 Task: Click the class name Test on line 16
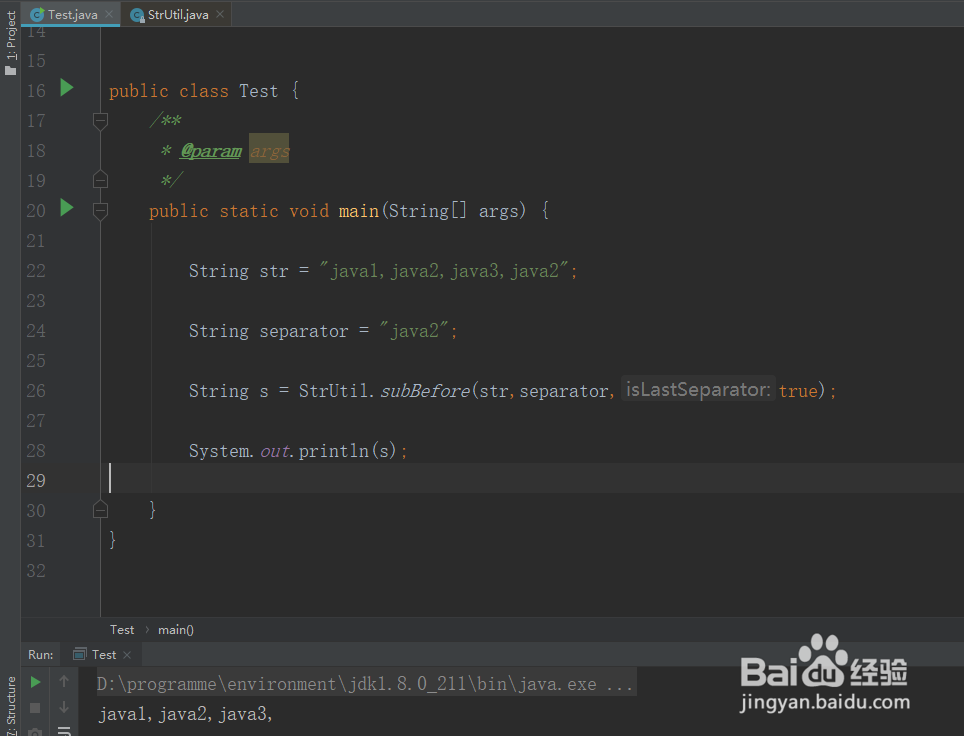tap(258, 91)
